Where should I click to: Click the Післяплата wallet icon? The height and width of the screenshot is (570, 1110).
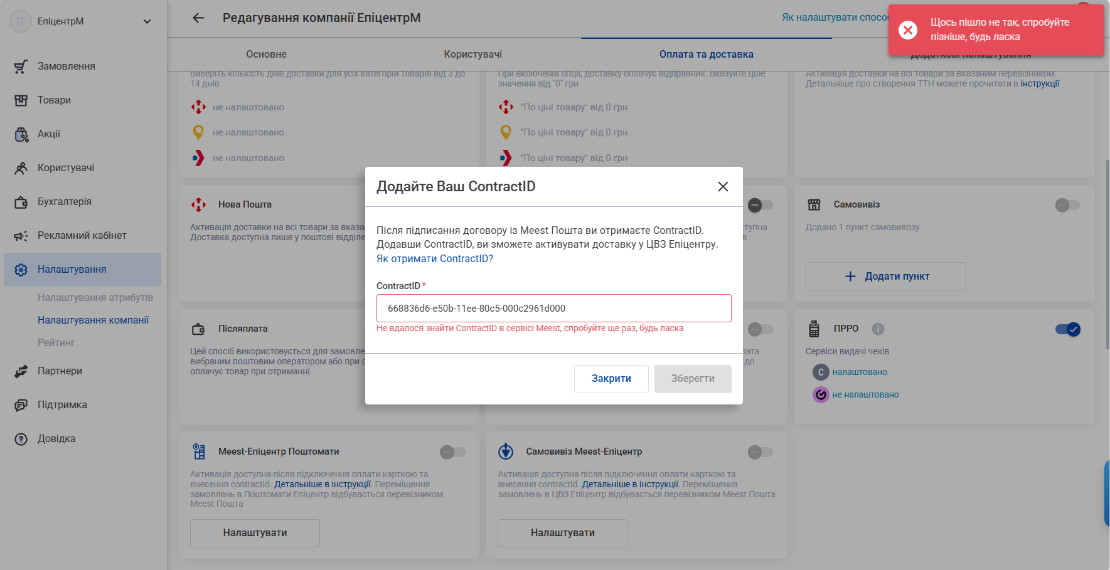[198, 329]
